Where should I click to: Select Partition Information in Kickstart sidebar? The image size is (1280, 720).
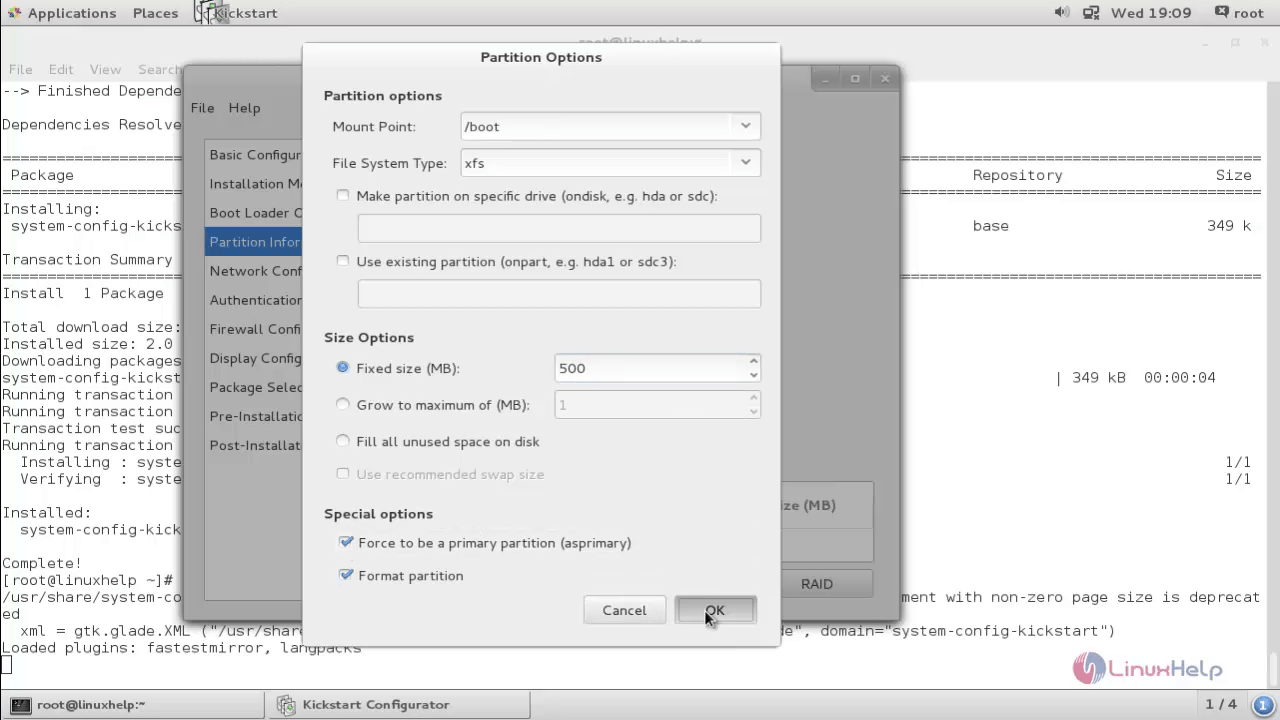(x=254, y=242)
